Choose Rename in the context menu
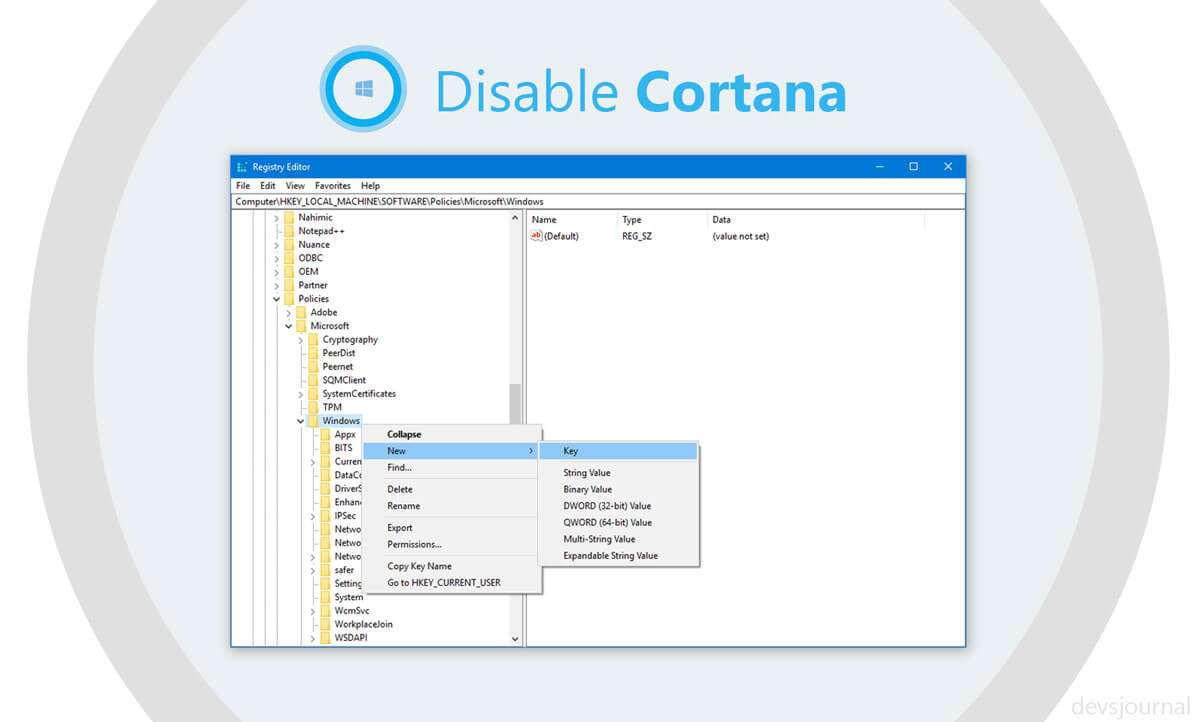Viewport: 1200px width, 722px height. tap(452, 506)
